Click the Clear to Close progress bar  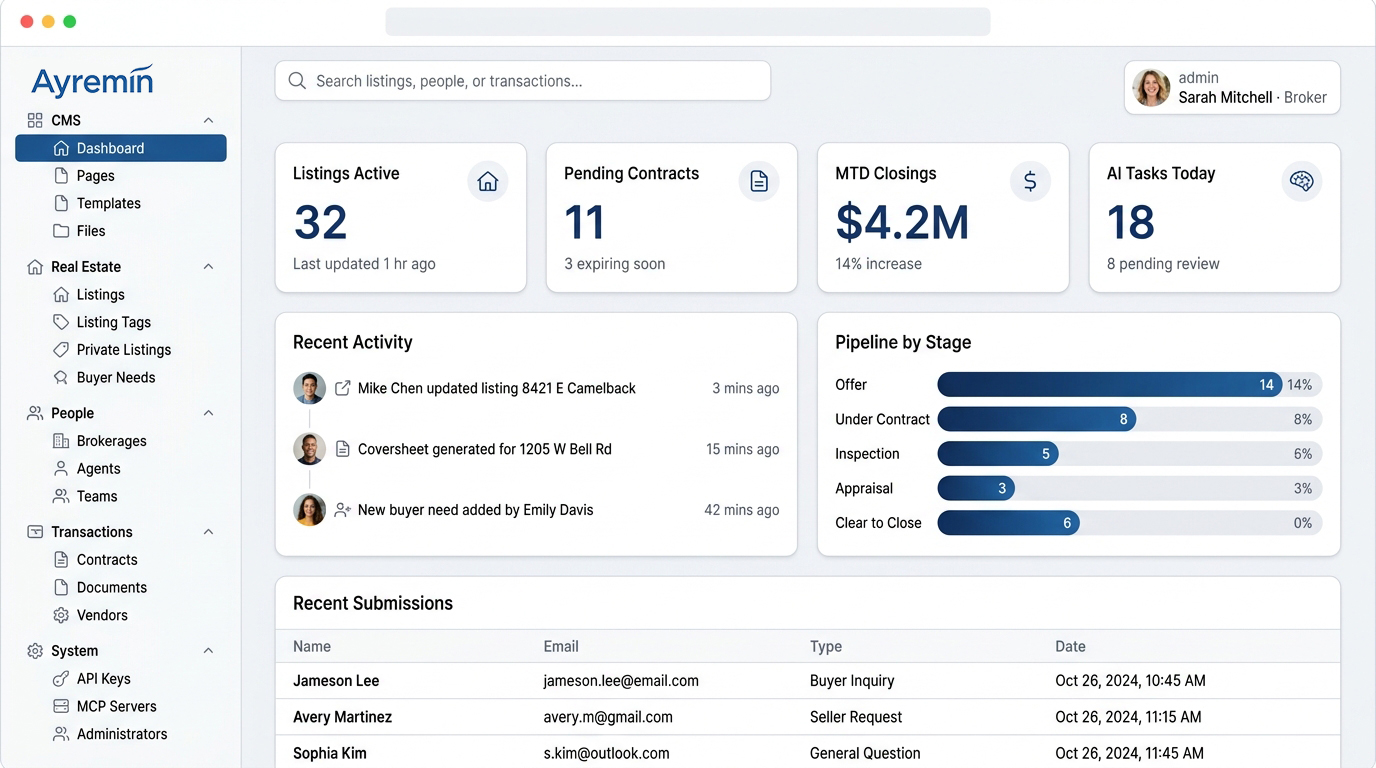(1130, 523)
